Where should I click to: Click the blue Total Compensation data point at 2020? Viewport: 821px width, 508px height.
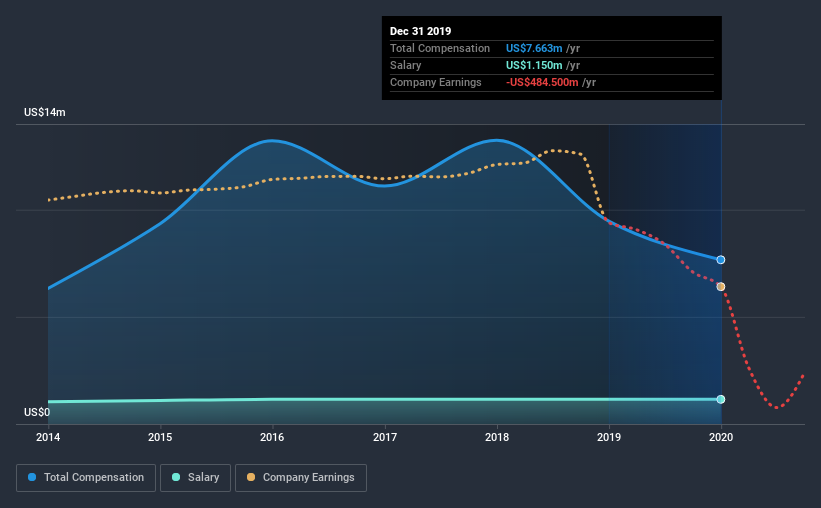(x=720, y=260)
